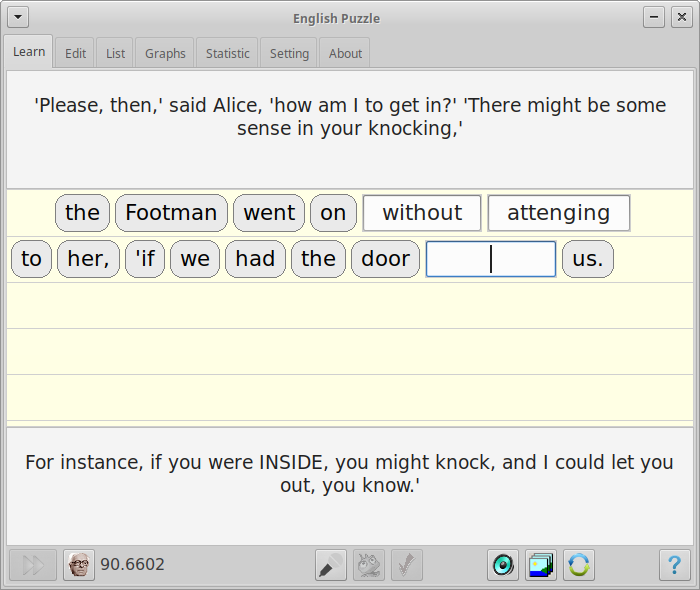Click the score value 90.6602
Screen dimensions: 700x590
[133, 565]
